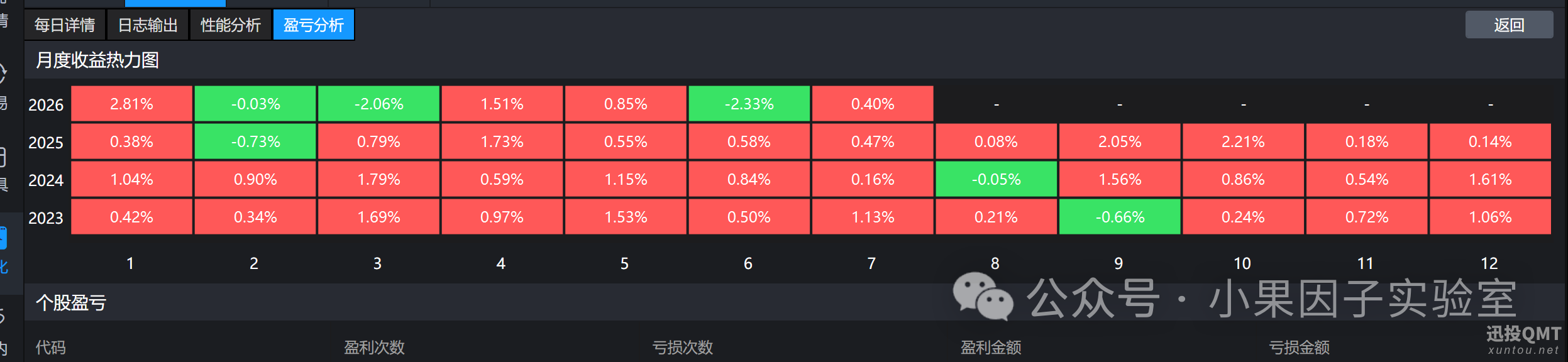Select the 2026 March -2.06% green cell

click(378, 104)
